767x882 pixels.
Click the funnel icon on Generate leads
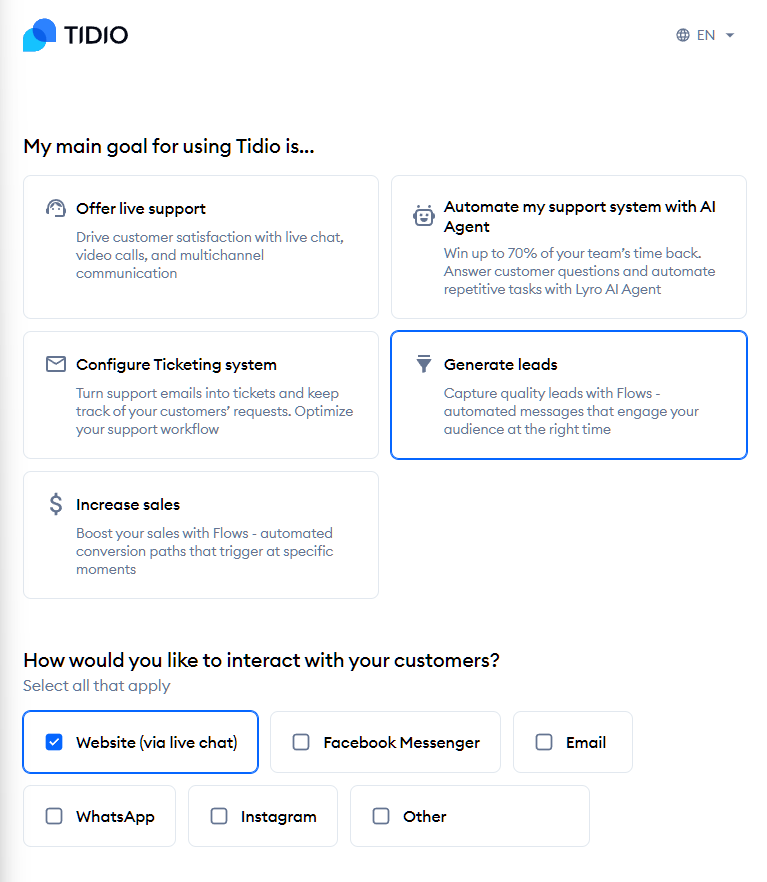pyautogui.click(x=423, y=364)
